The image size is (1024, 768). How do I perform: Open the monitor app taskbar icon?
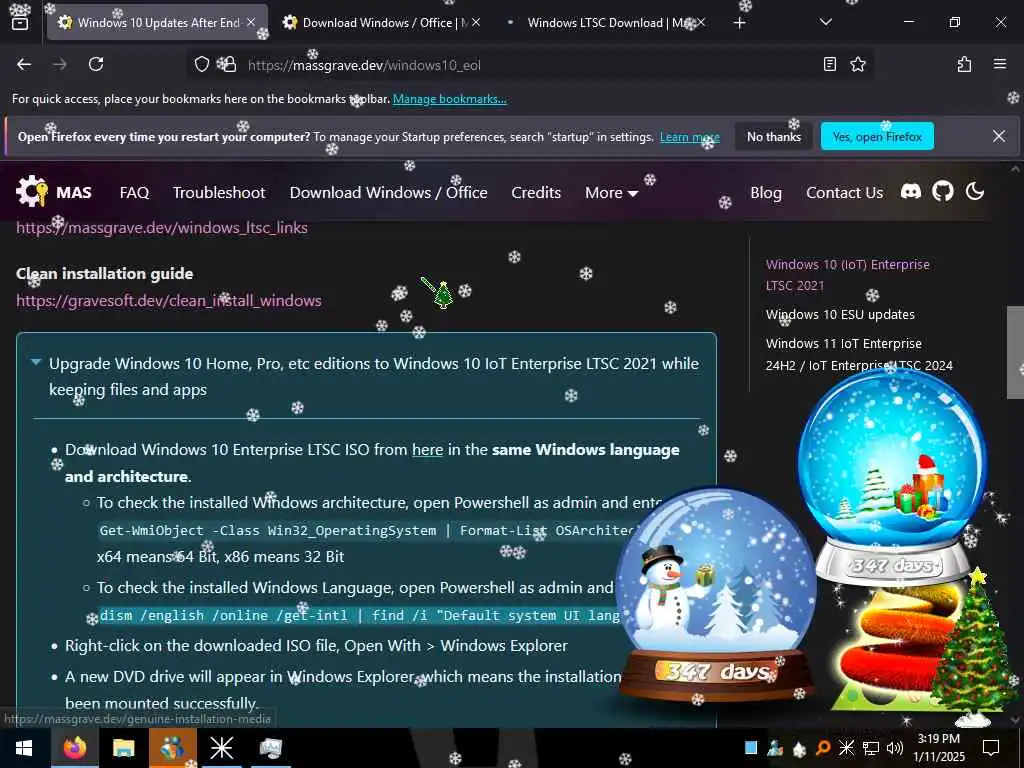point(270,748)
